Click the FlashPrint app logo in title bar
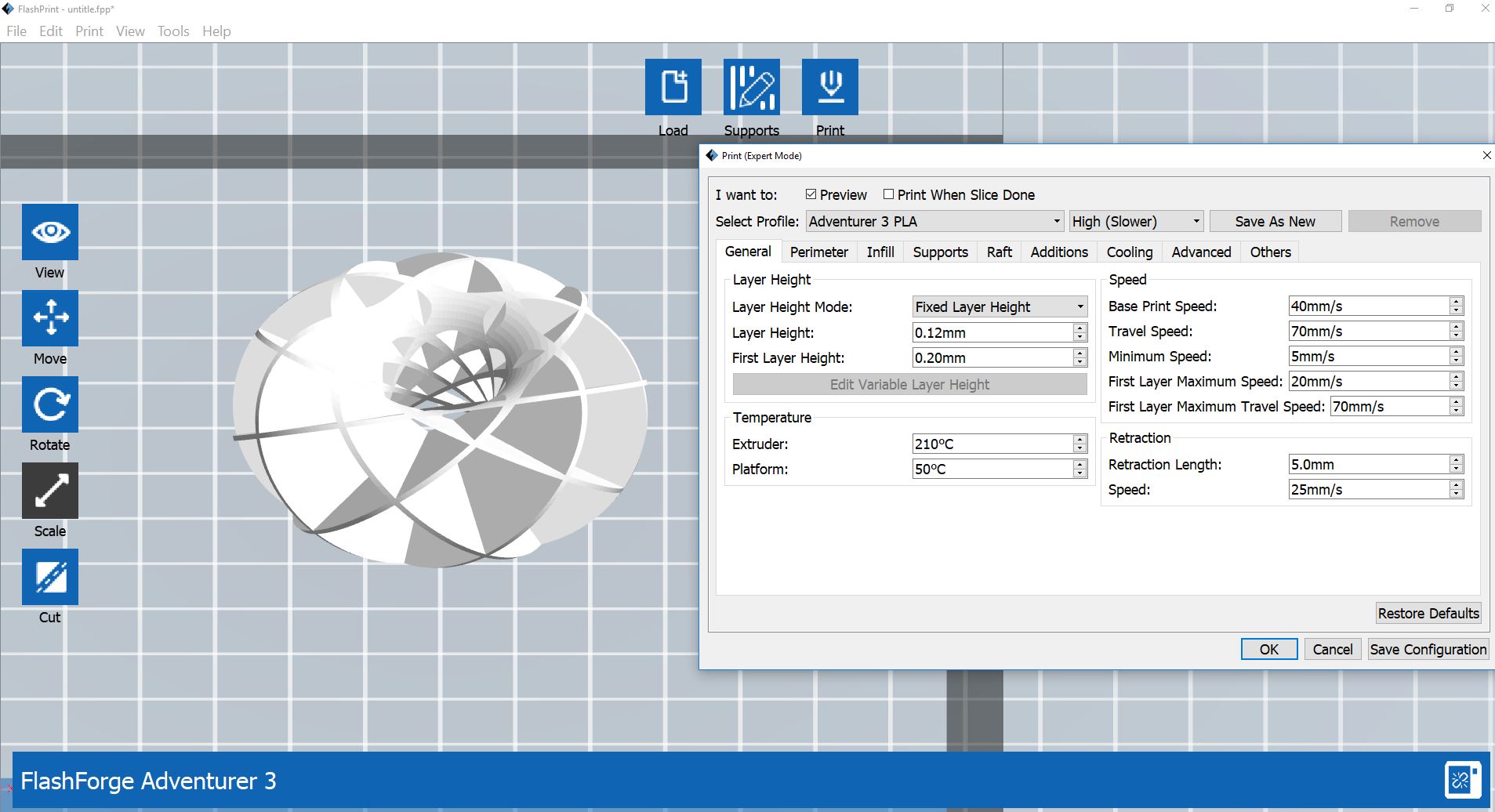Screen dimensions: 1495x812 pyautogui.click(x=8, y=9)
